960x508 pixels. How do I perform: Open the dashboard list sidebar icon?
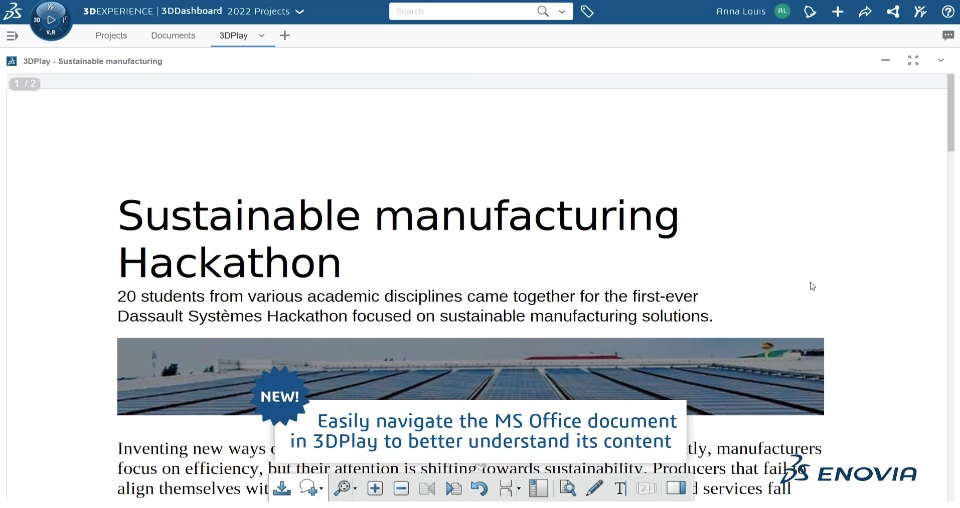pos(12,36)
